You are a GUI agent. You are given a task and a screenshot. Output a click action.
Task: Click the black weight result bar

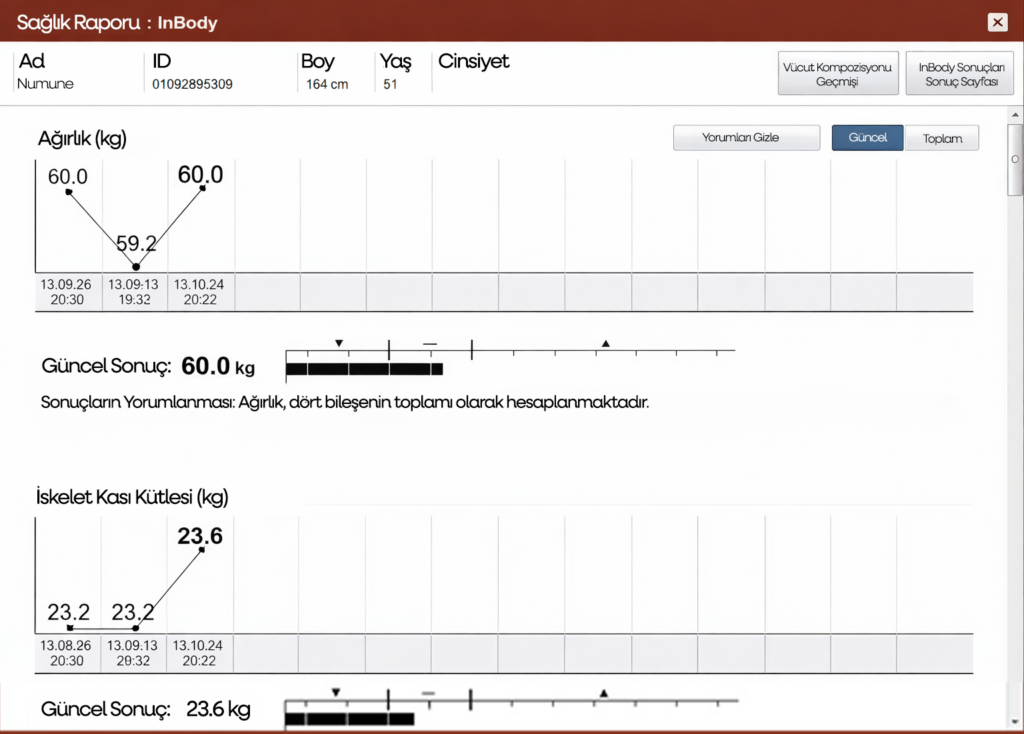pos(364,369)
